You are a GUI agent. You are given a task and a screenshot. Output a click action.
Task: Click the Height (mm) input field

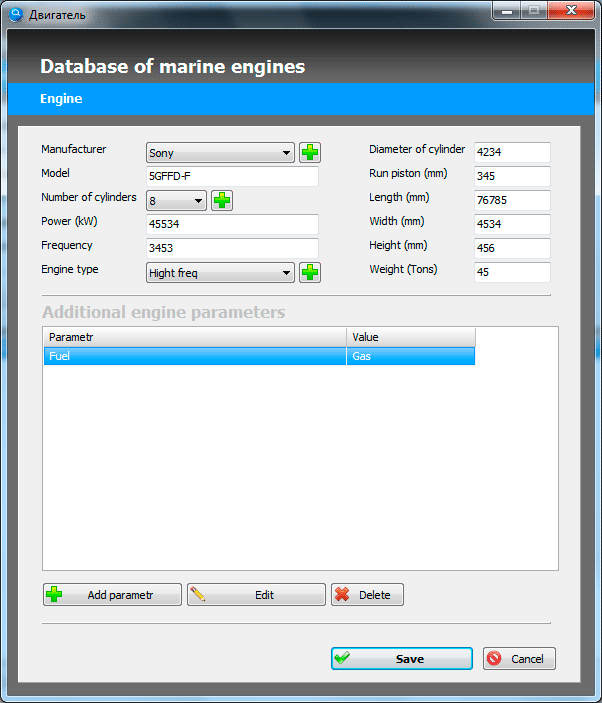coord(512,248)
